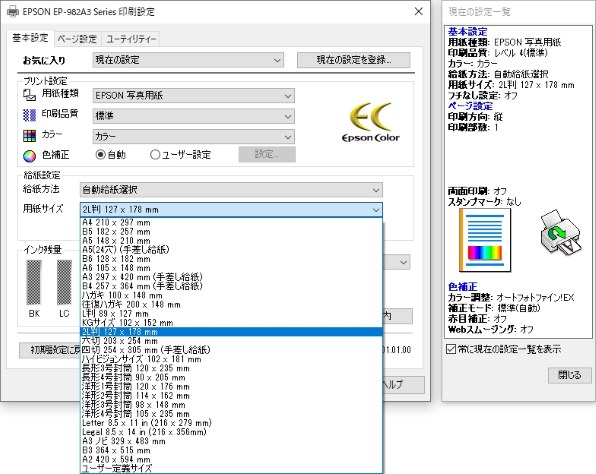The height and width of the screenshot is (474, 596).
Task: Choose 洋形3号封筒 98 x 148 mm
Action: pos(231,405)
